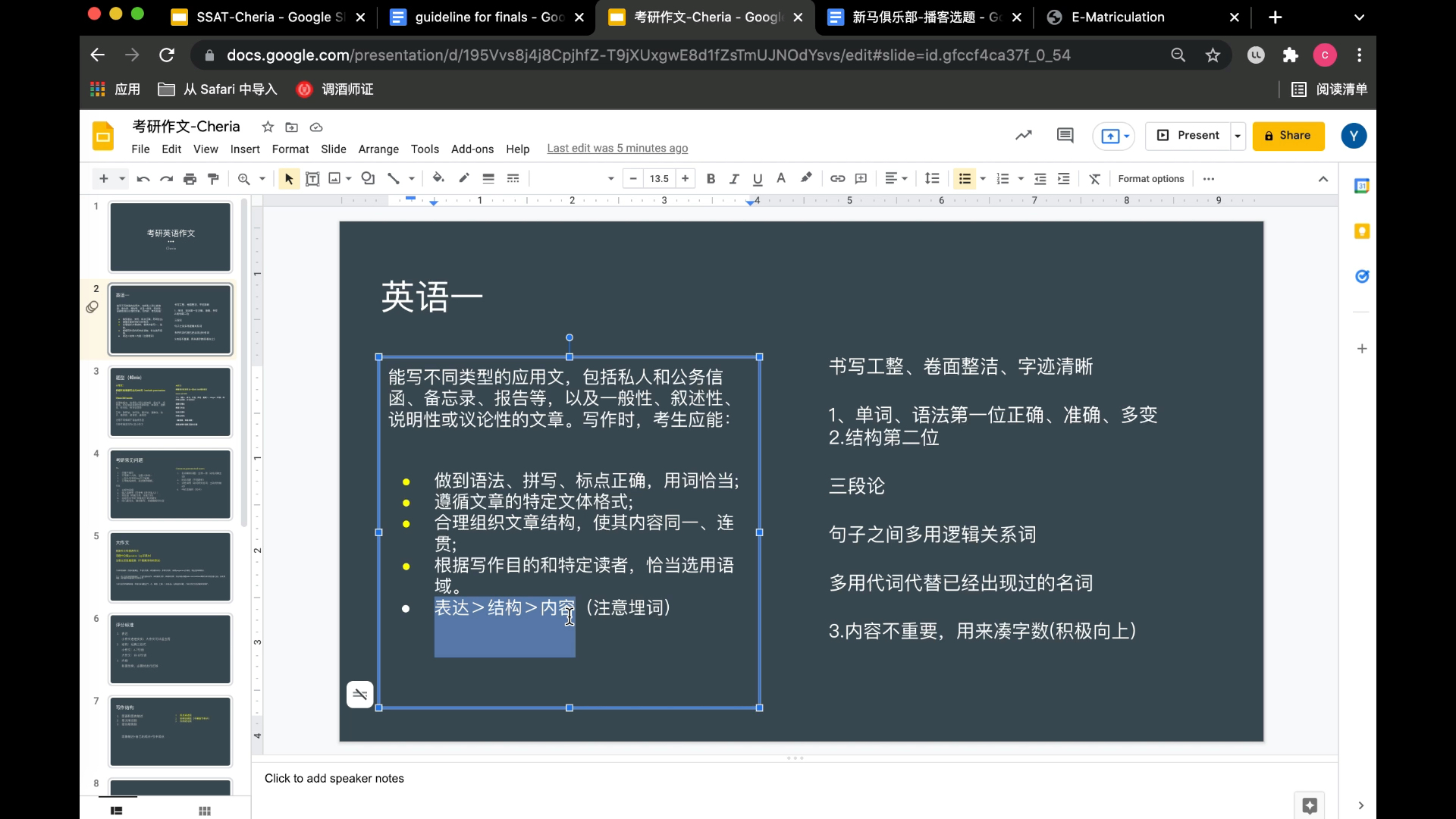
Task: Click the Present button
Action: pyautogui.click(x=1197, y=135)
